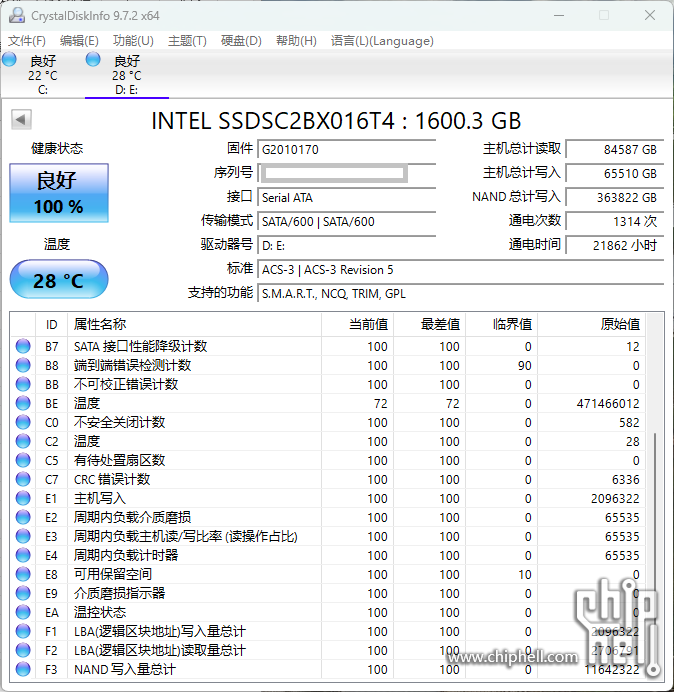674x692 pixels.
Task: Click status orb for BE 温度 row
Action: click(x=23, y=403)
